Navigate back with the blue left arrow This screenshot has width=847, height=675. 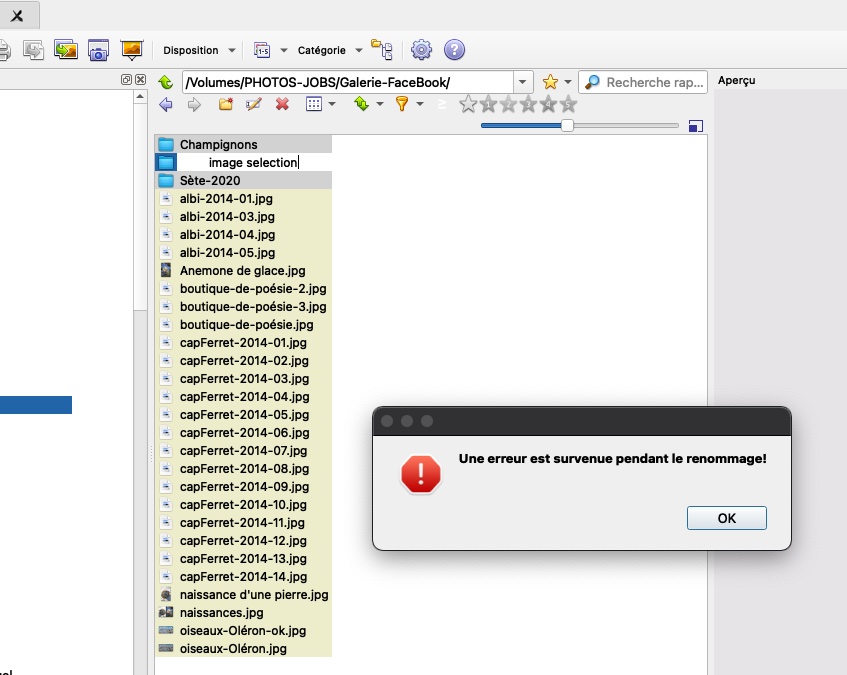pyautogui.click(x=166, y=104)
